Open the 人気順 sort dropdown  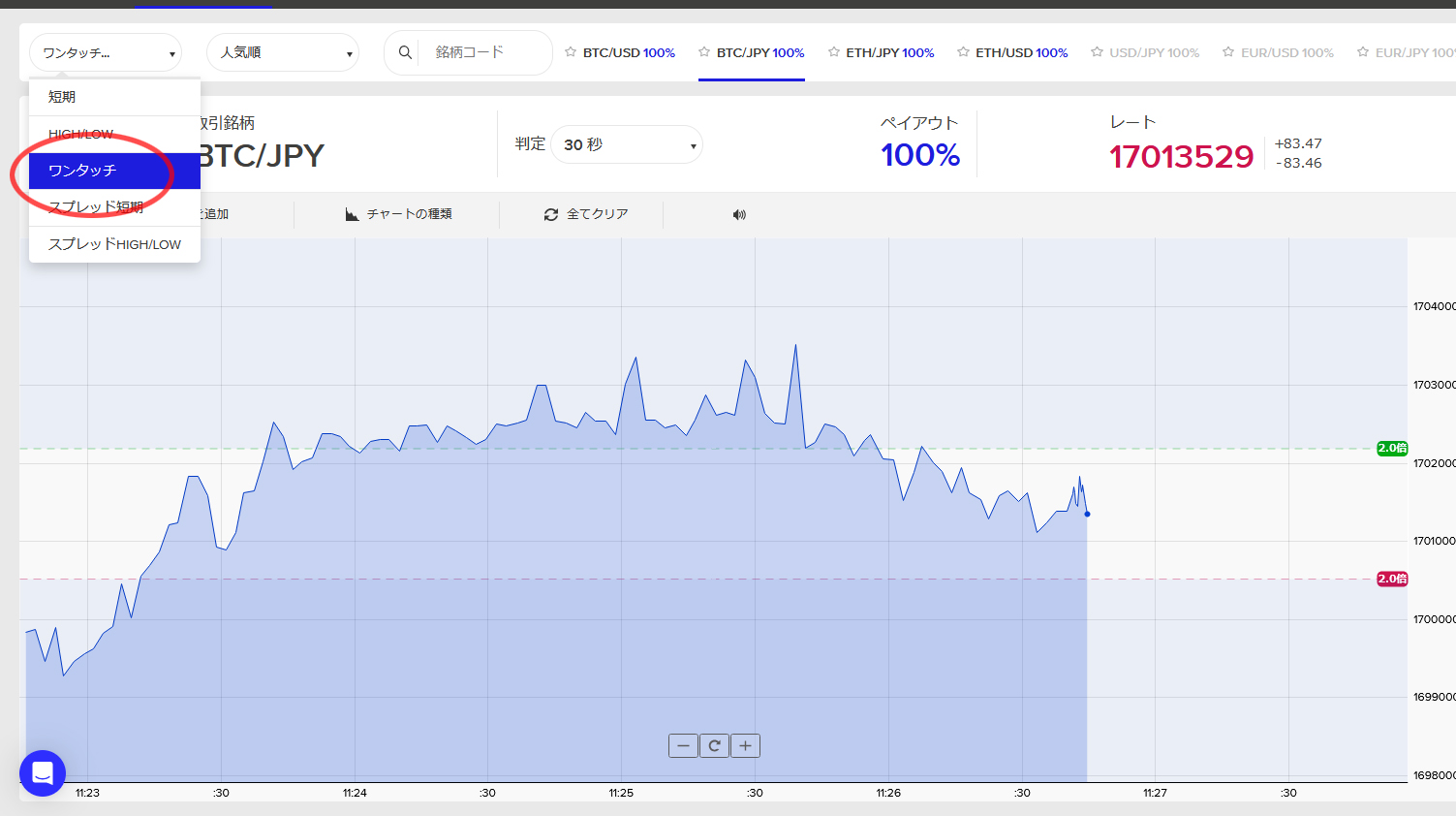(283, 52)
